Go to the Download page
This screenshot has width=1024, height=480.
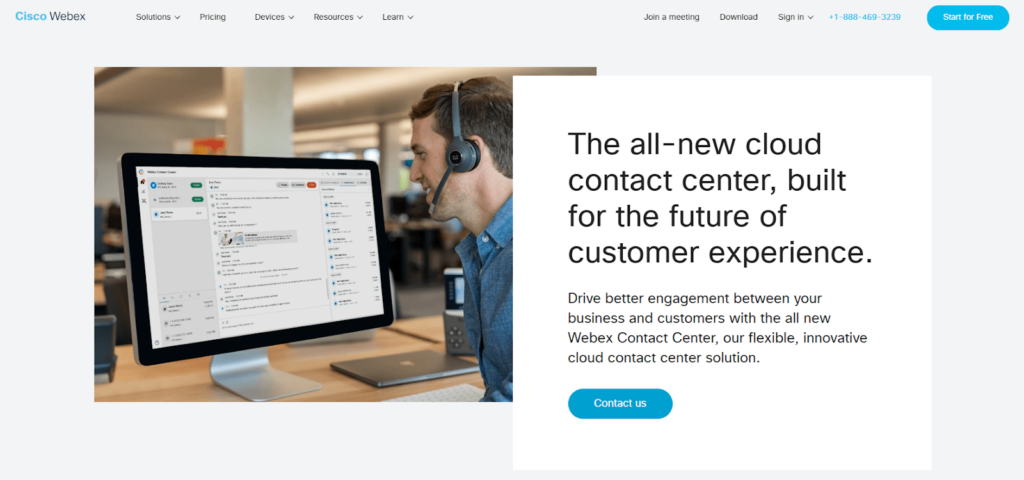click(x=739, y=17)
